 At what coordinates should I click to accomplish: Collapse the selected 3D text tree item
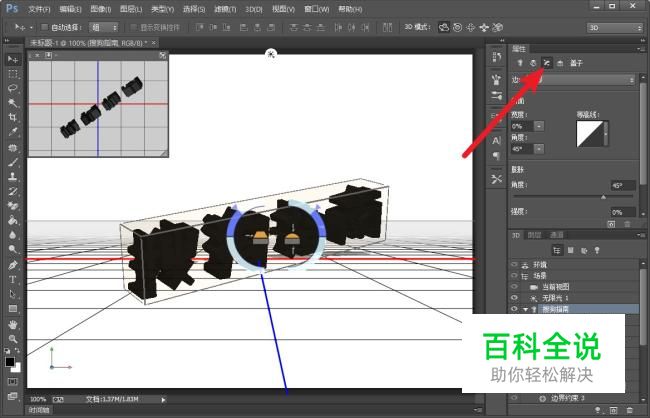click(x=526, y=309)
